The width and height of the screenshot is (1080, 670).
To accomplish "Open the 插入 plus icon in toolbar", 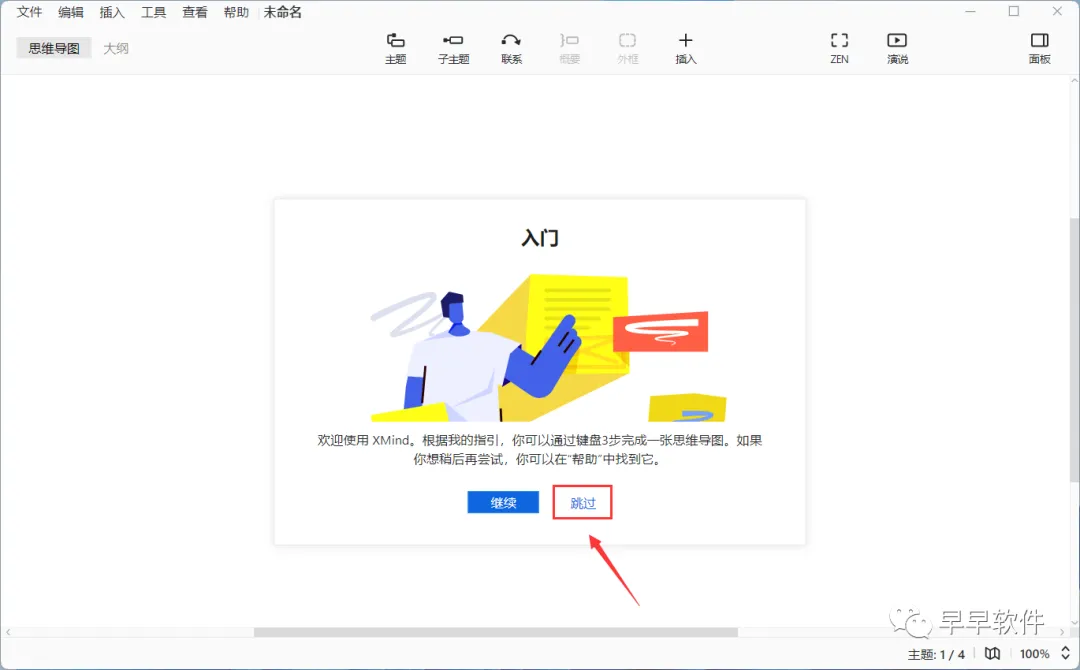I will click(685, 48).
